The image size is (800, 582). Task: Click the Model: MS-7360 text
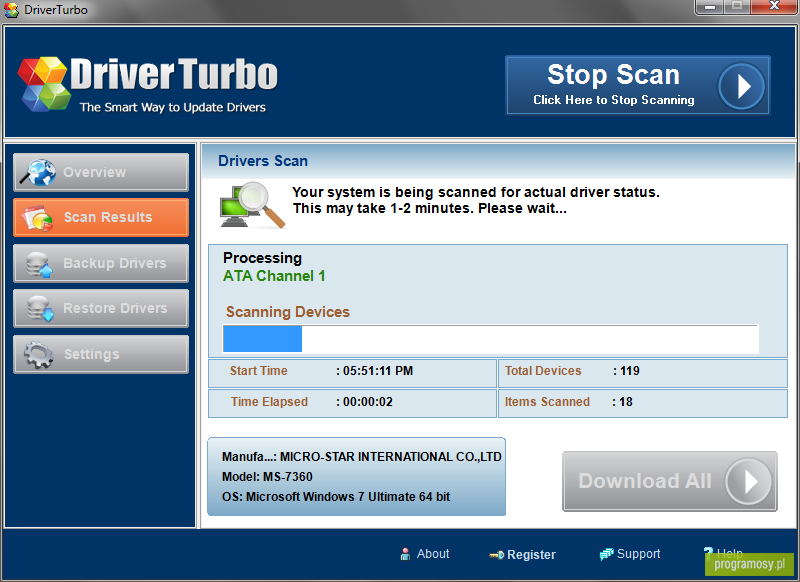(x=267, y=477)
